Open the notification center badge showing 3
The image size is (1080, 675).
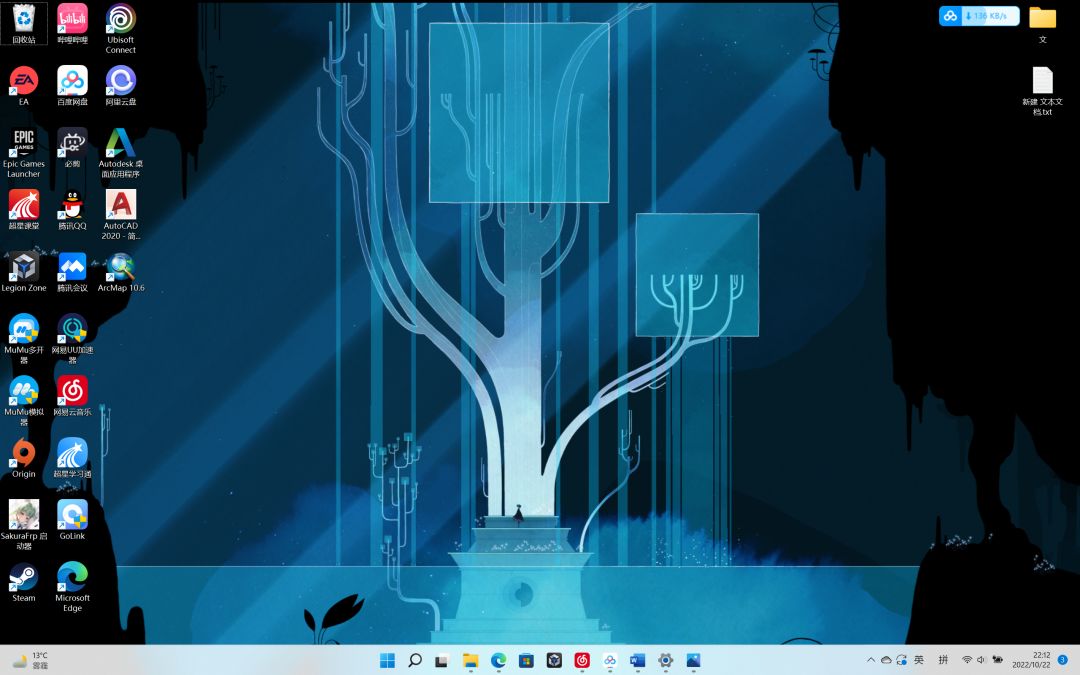(x=1063, y=660)
